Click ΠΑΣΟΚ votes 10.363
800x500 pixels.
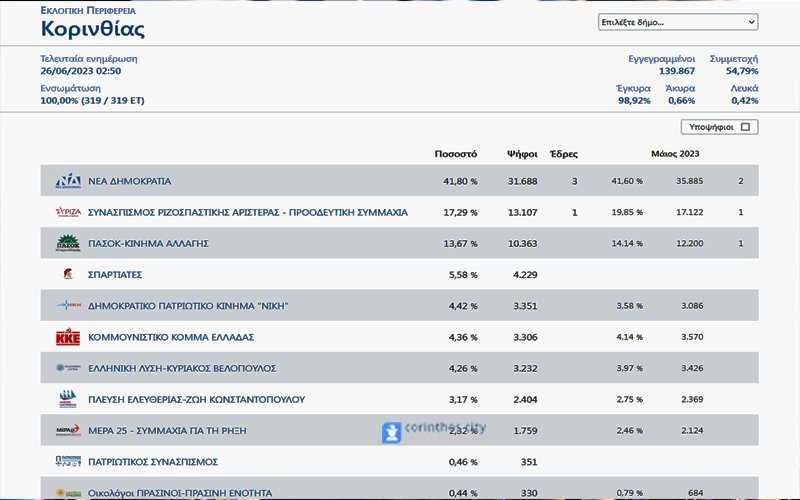522,243
